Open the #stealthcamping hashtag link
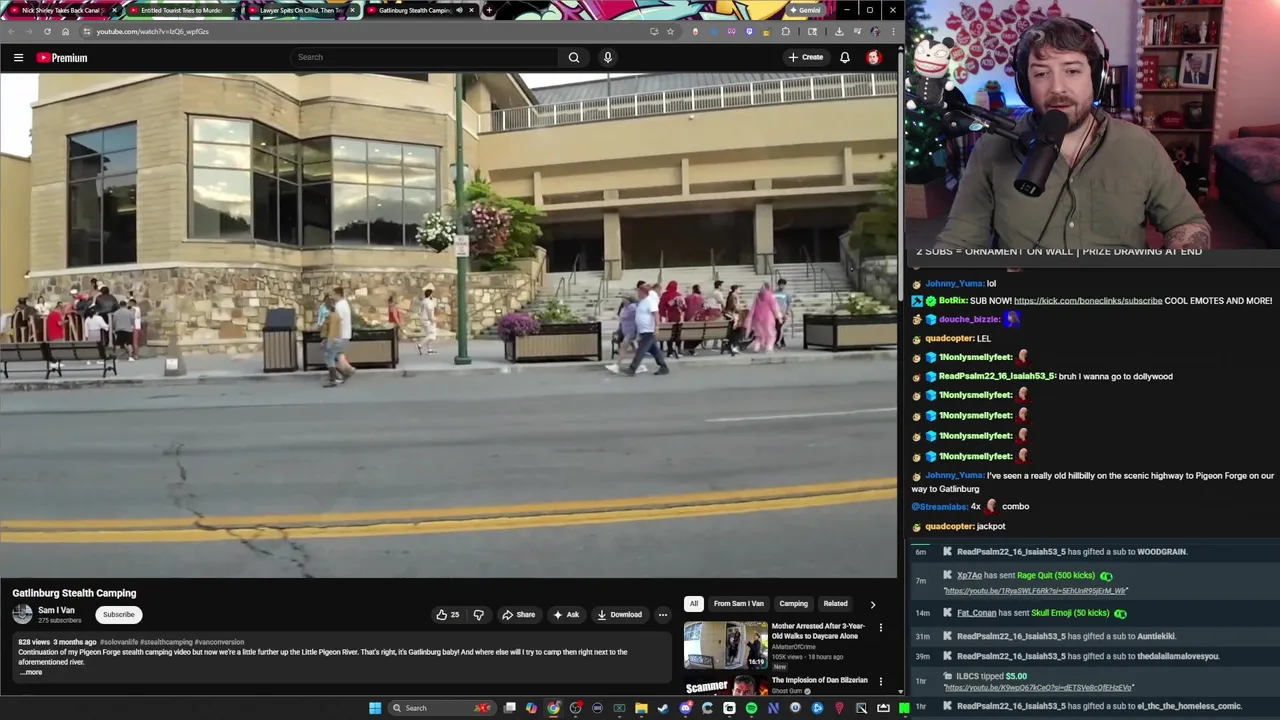The height and width of the screenshot is (720, 1280). [x=166, y=642]
